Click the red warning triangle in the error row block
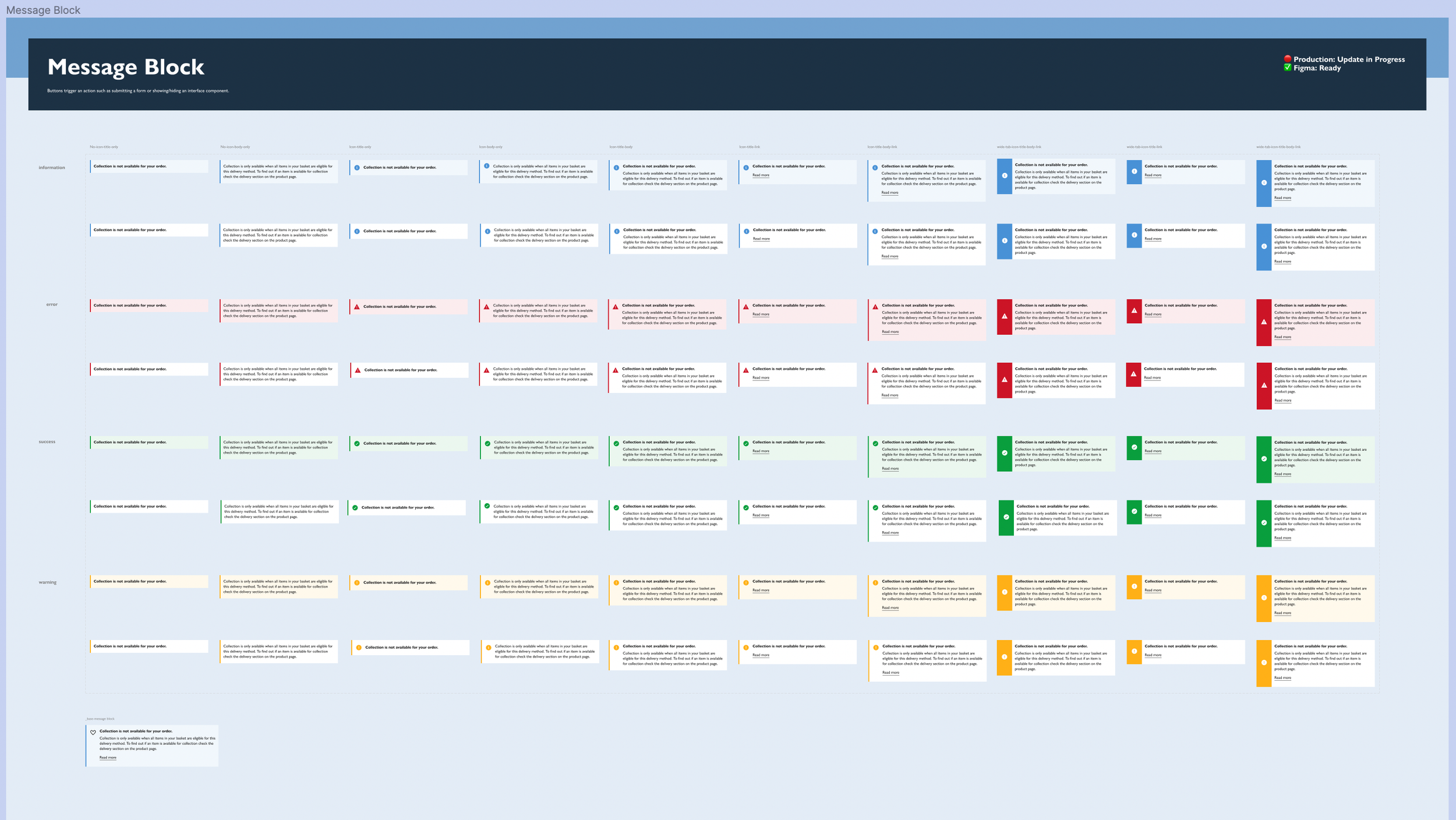The image size is (1456, 820). click(357, 306)
